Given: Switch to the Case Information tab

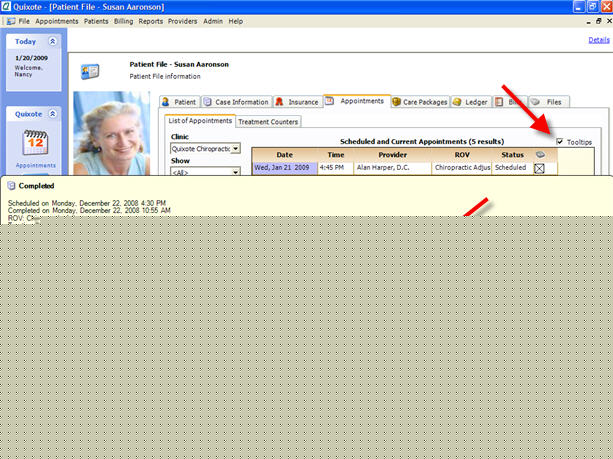Looking at the screenshot, I should (237, 102).
